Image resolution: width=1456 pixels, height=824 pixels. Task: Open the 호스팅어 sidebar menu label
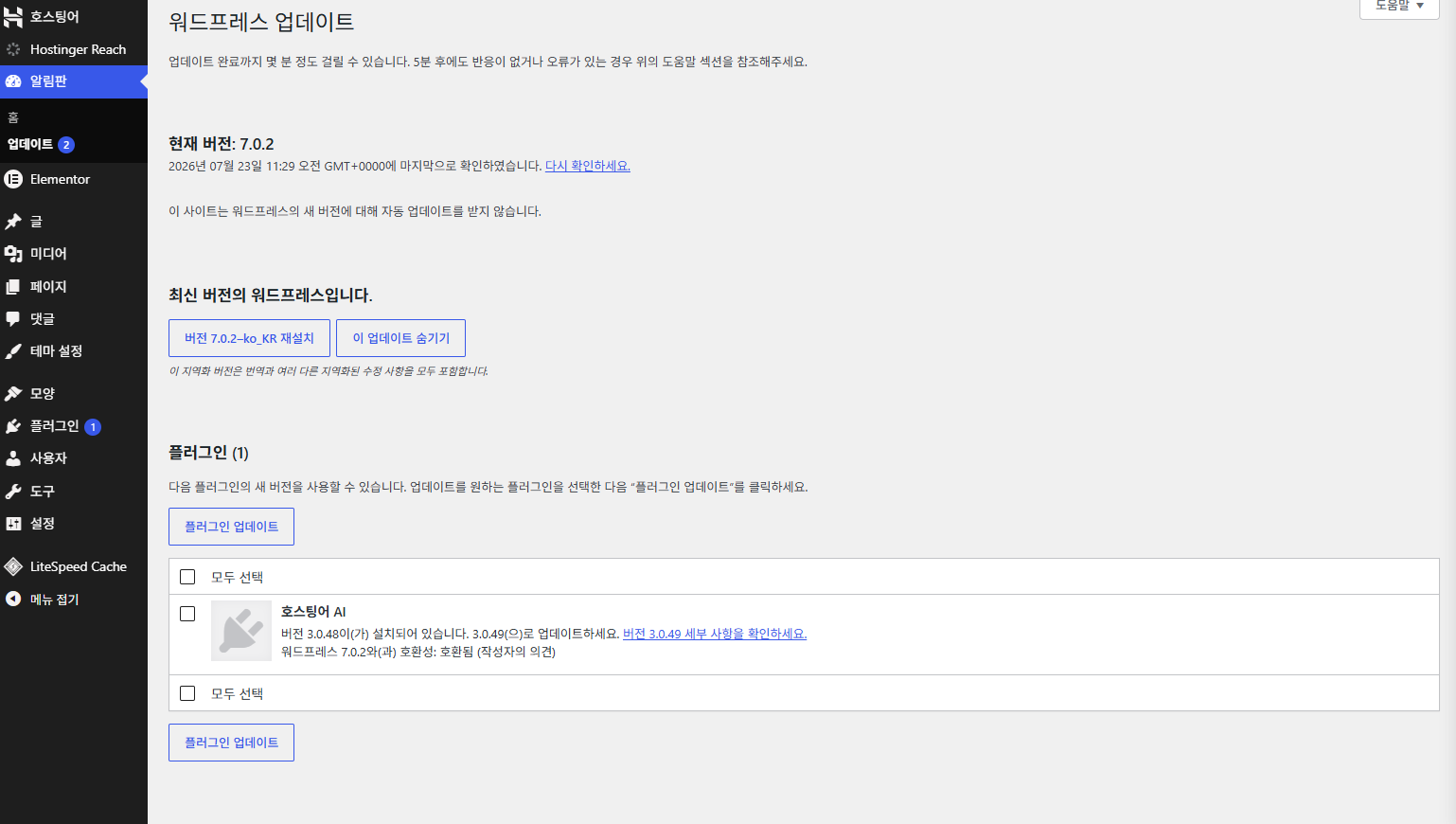55,17
